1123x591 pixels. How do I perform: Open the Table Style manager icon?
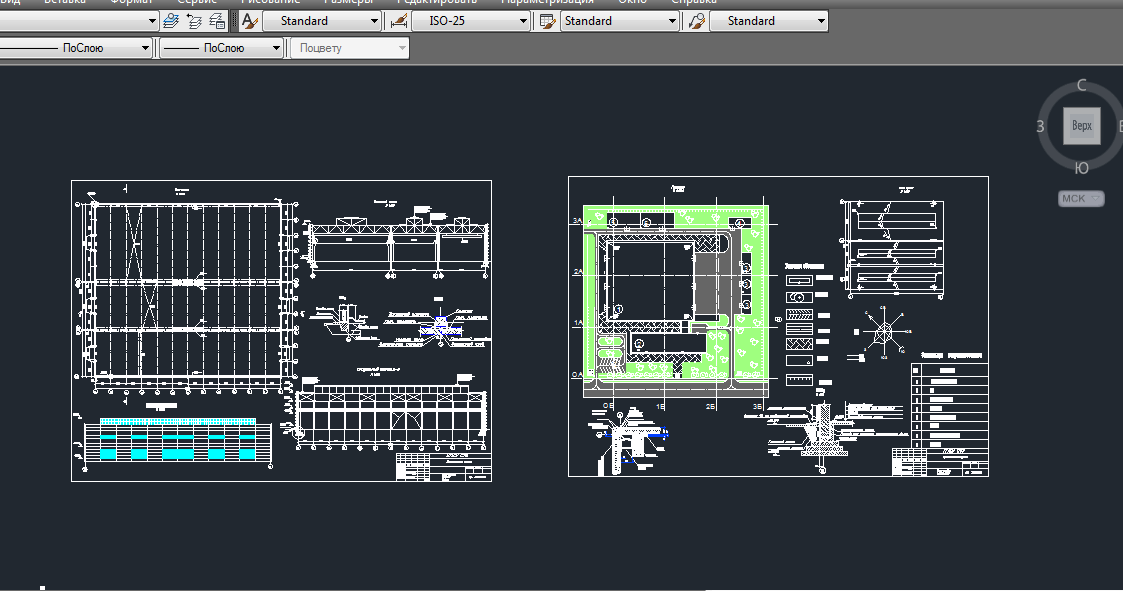(x=548, y=21)
